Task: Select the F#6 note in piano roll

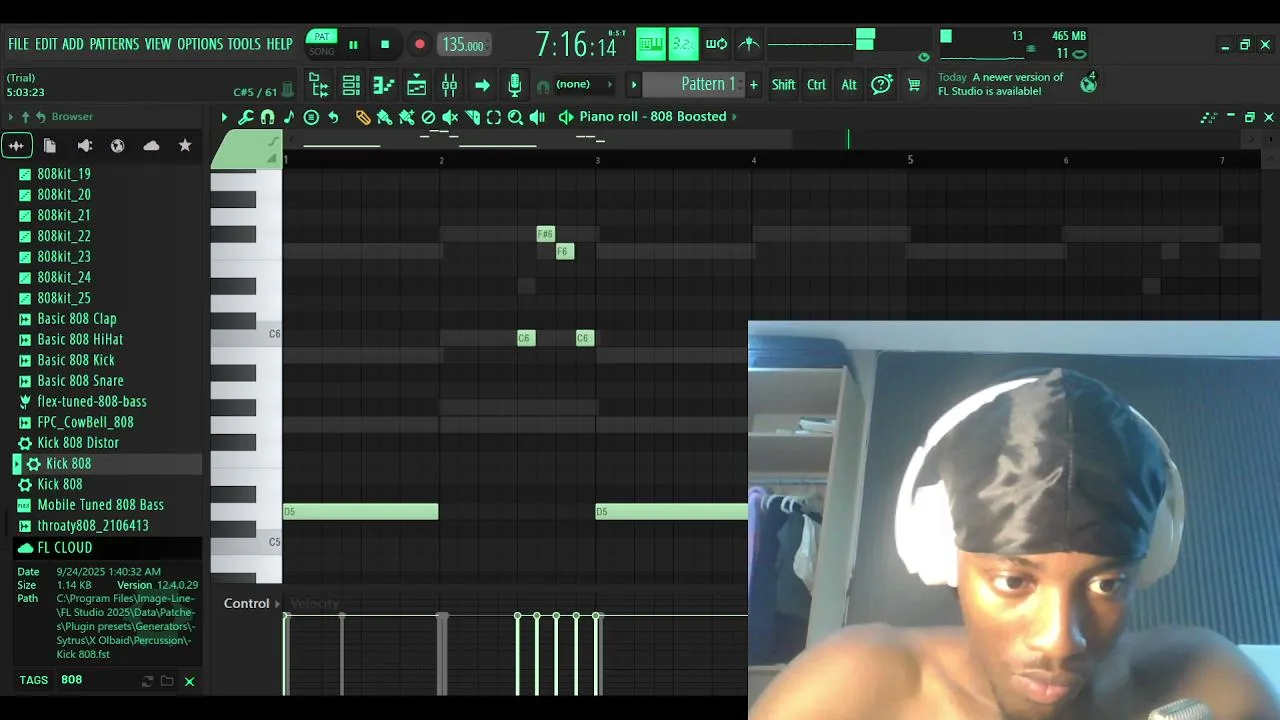Action: pos(545,234)
